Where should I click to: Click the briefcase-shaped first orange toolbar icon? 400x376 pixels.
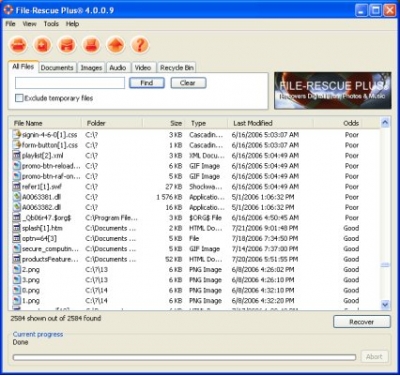tap(18, 45)
